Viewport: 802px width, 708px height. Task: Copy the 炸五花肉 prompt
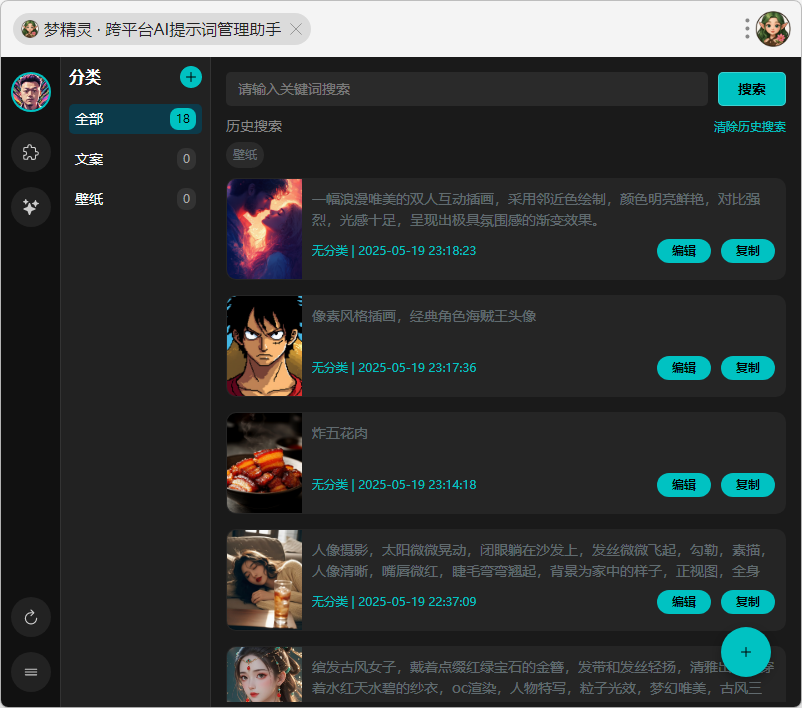[748, 485]
